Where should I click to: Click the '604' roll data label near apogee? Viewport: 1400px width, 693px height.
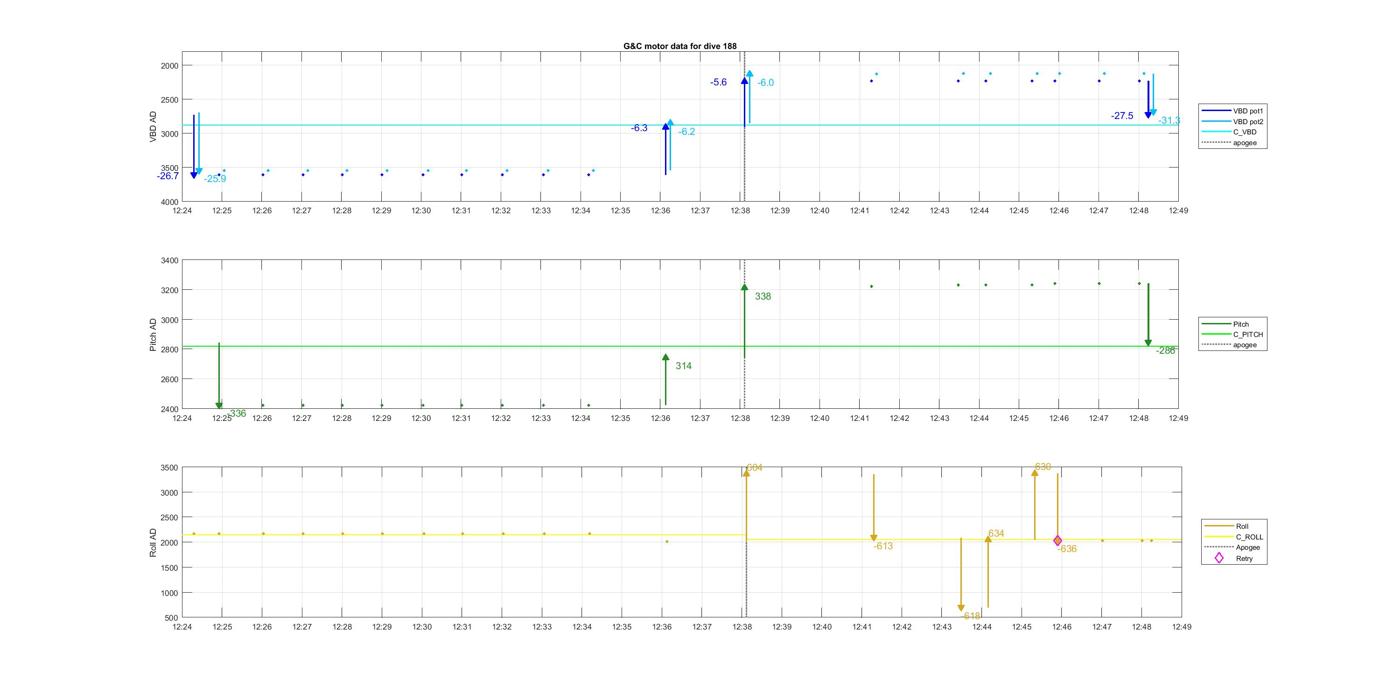754,468
